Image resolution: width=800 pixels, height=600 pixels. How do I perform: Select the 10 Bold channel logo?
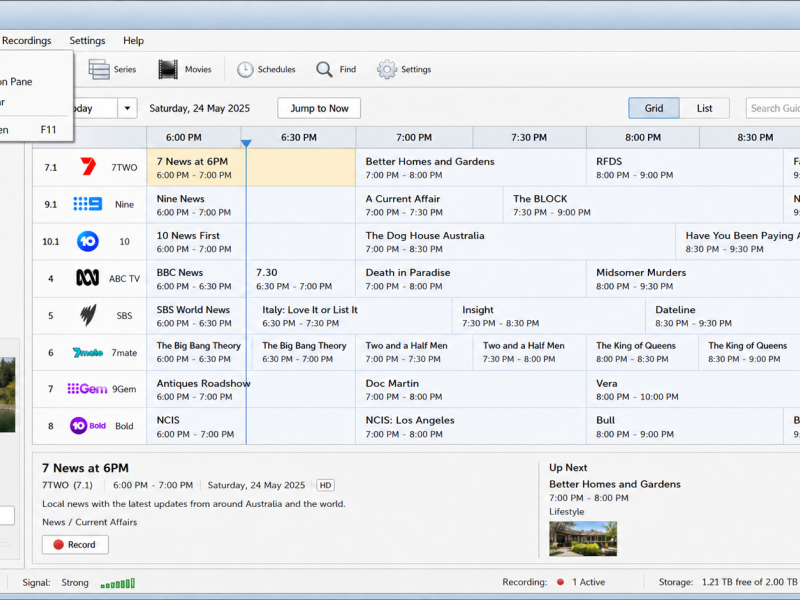[x=88, y=426]
